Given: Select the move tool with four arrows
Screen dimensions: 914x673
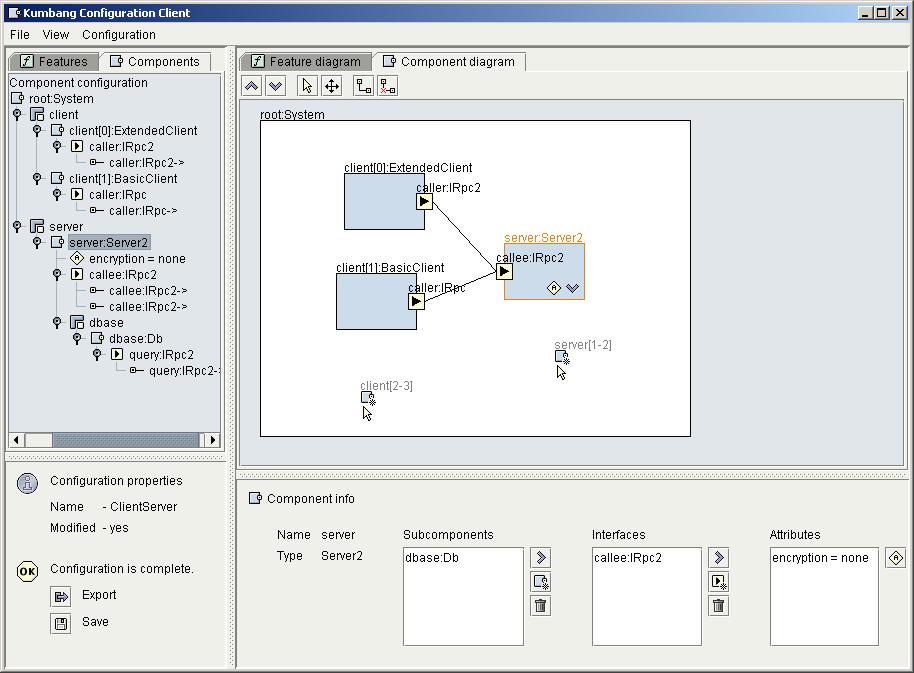Looking at the screenshot, I should click(332, 86).
